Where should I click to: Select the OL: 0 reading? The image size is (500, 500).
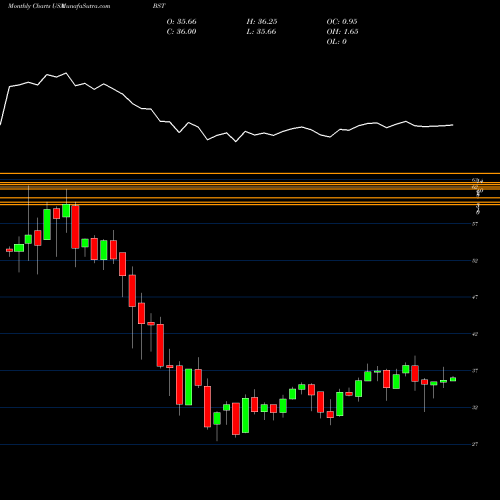336,42
